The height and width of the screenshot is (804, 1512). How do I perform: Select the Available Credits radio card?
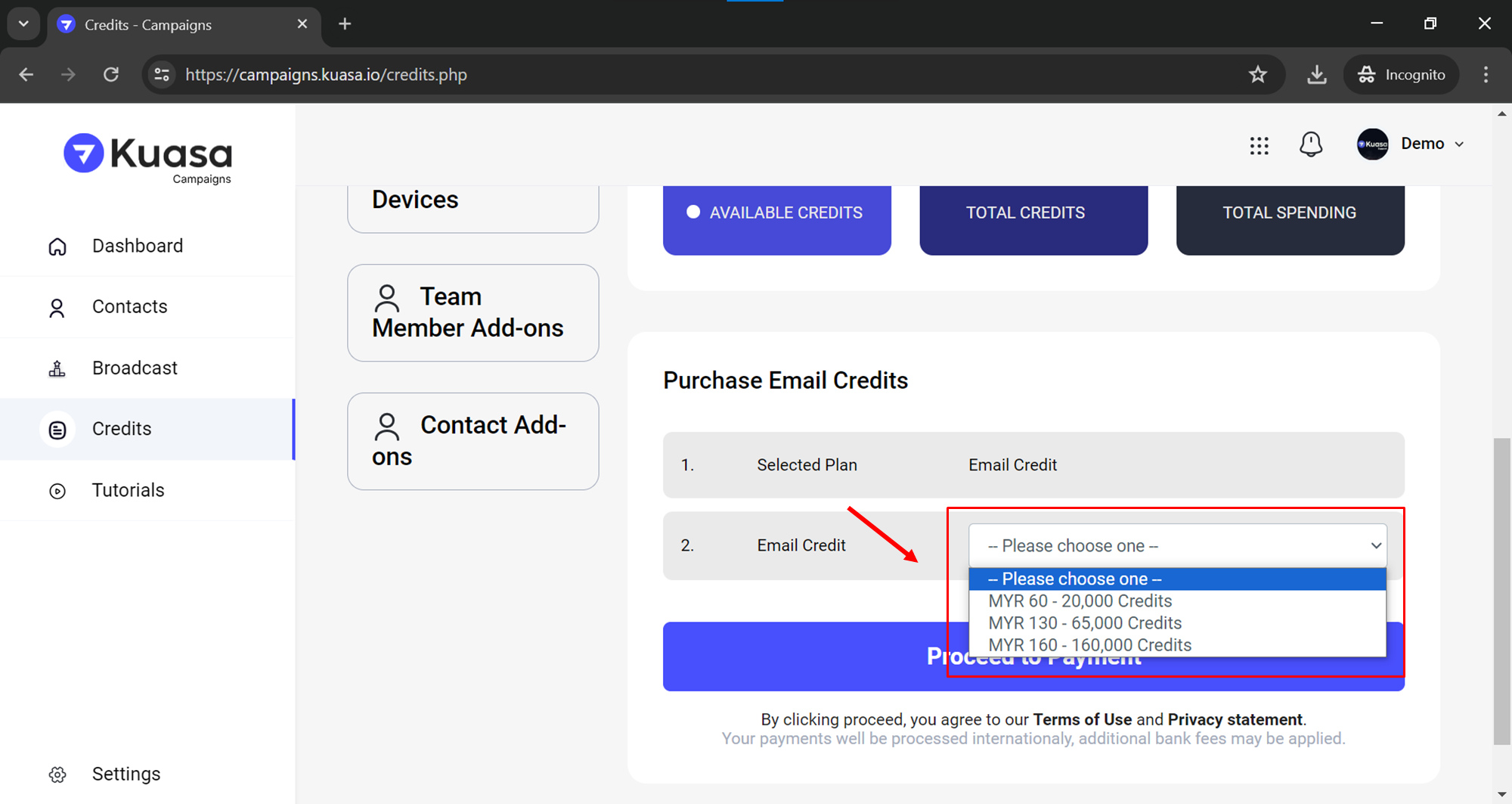click(776, 216)
